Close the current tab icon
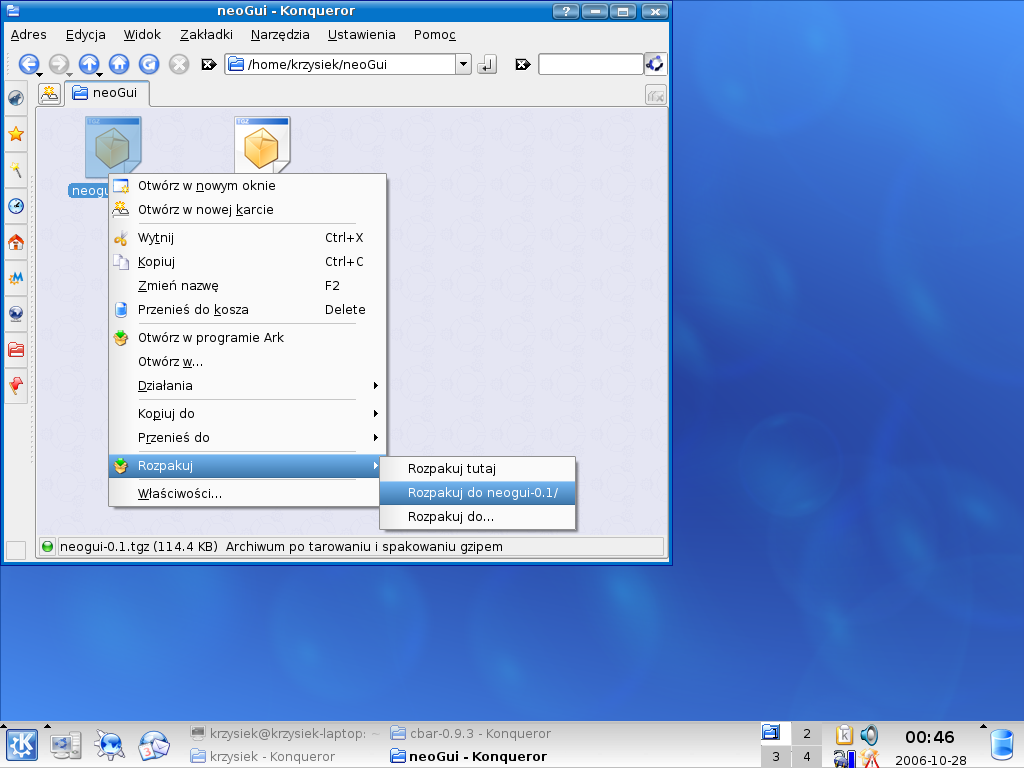1024x768 pixels. [x=656, y=95]
